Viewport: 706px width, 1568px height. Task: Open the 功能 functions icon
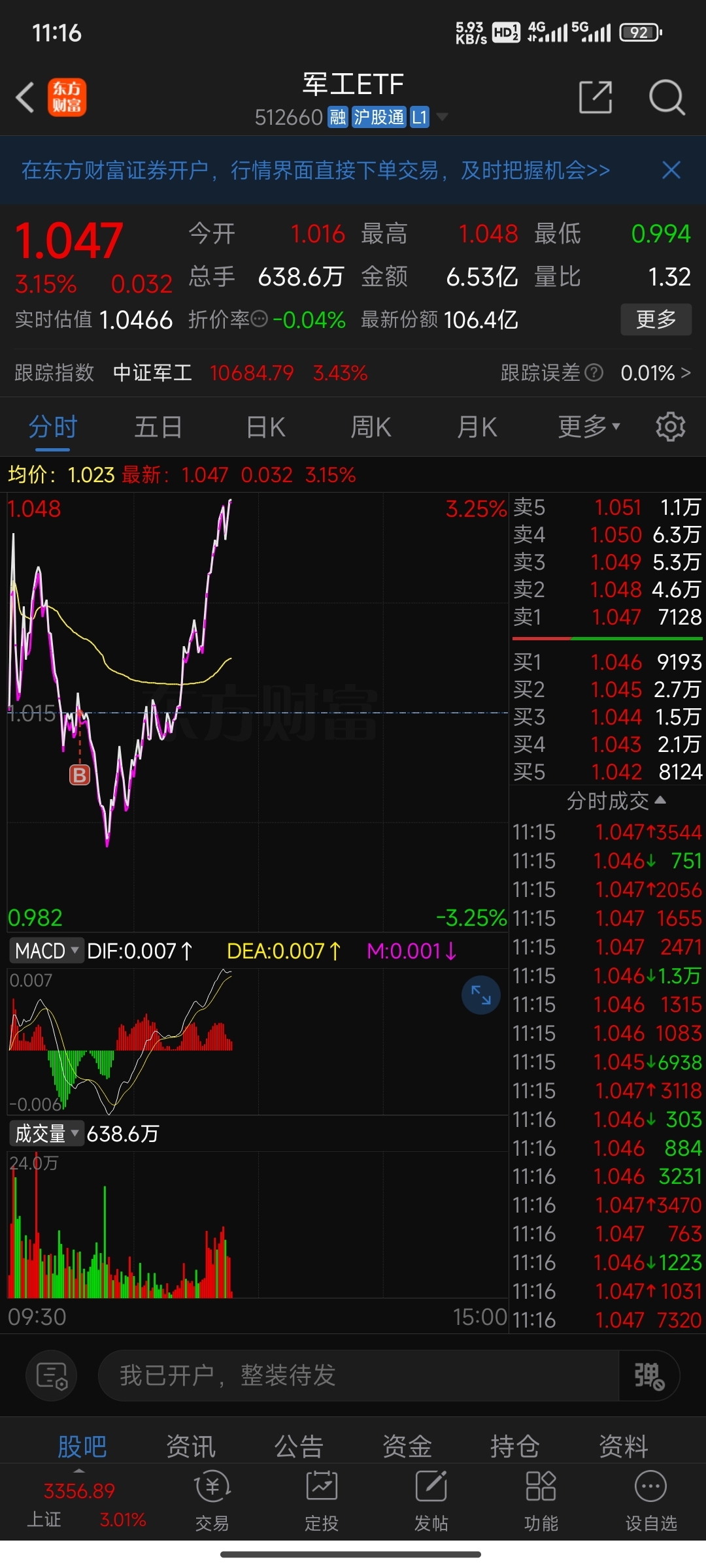coord(541,1501)
